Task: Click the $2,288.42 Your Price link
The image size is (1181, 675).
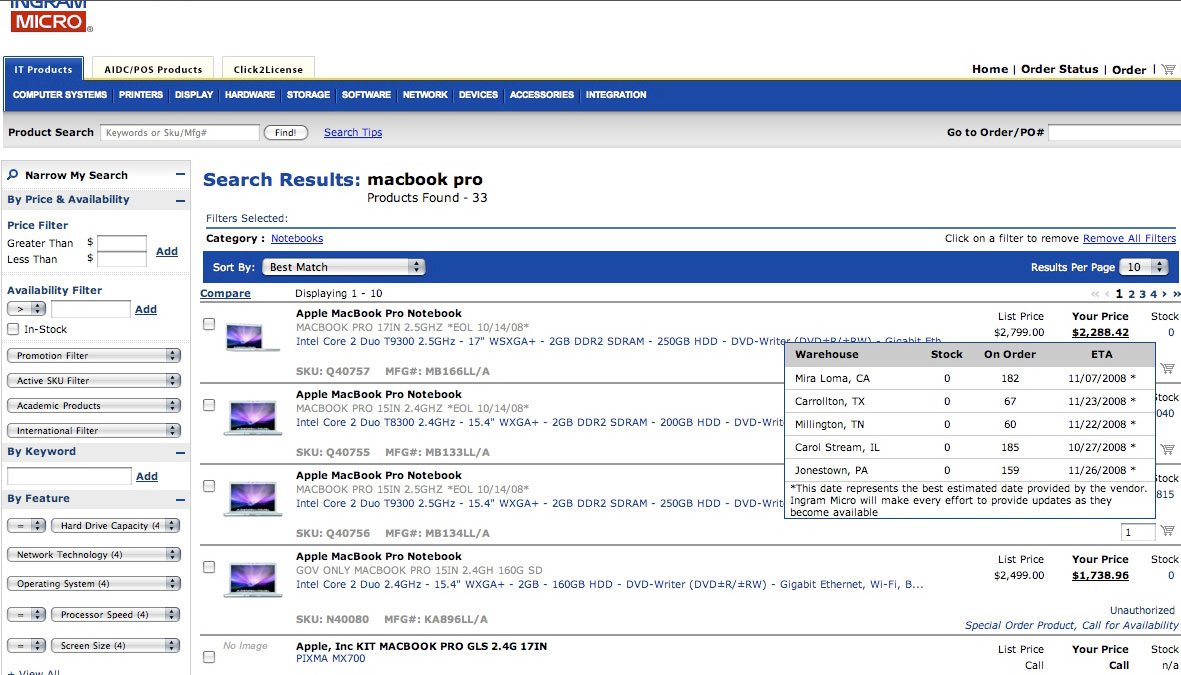Action: 1100,332
